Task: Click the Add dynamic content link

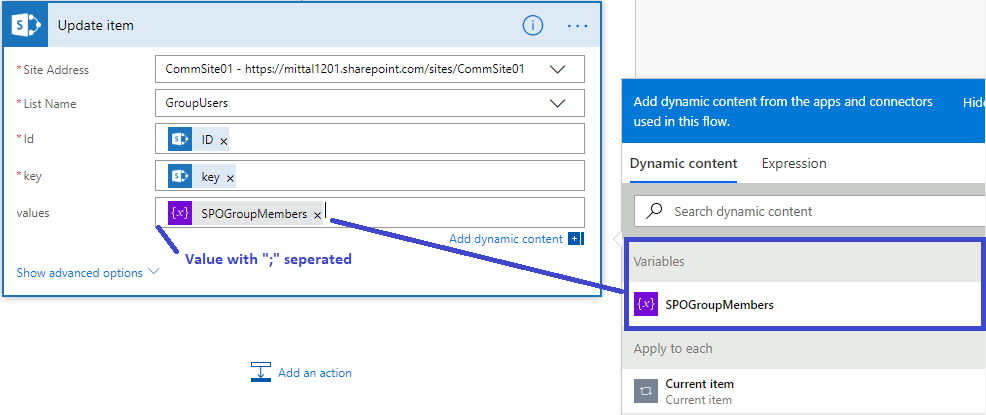Action: tap(506, 239)
